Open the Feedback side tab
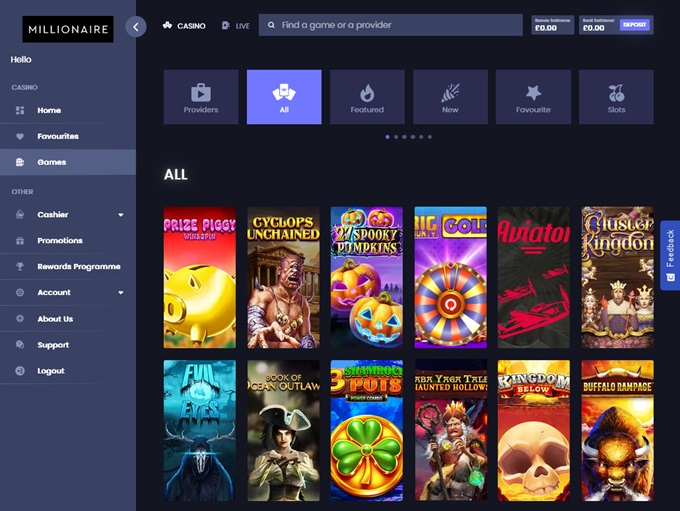 (x=669, y=255)
